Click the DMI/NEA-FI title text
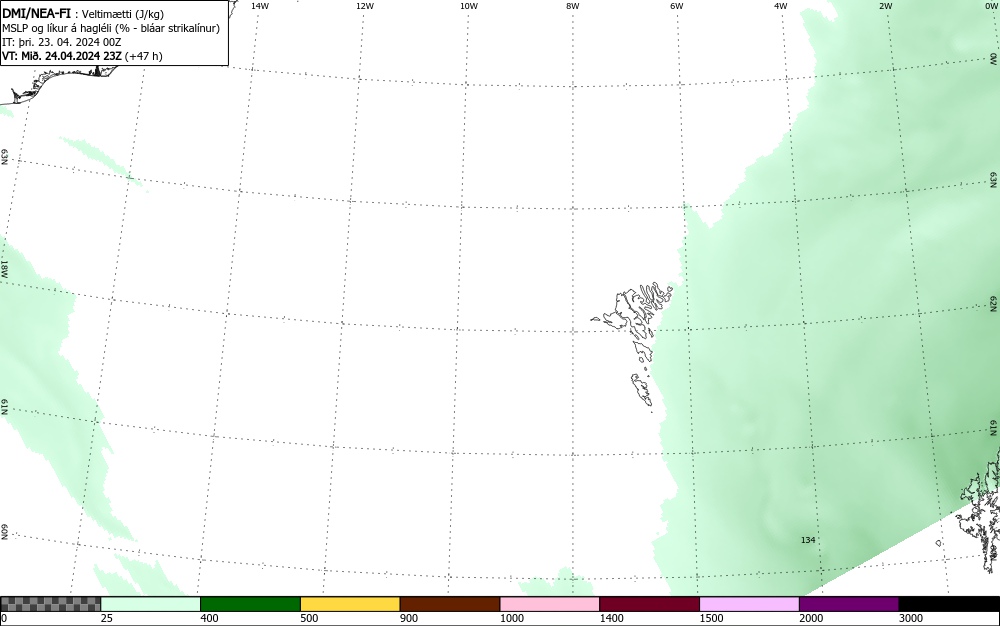This screenshot has height=626, width=1000. click(x=36, y=13)
